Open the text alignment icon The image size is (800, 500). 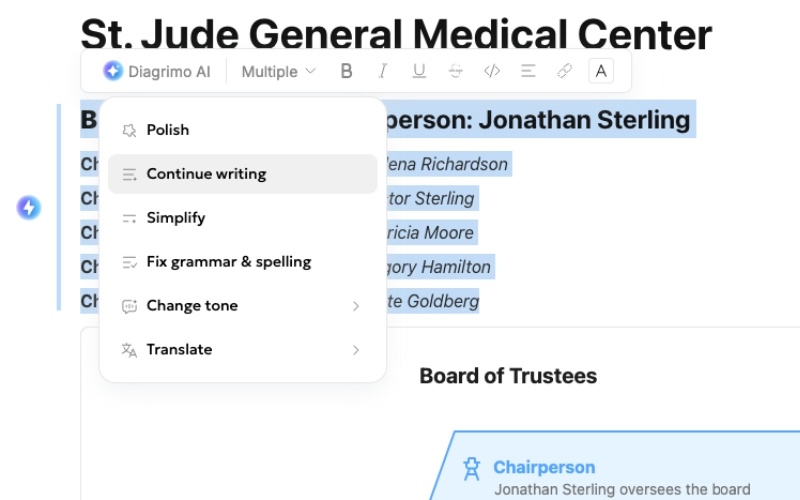528,71
